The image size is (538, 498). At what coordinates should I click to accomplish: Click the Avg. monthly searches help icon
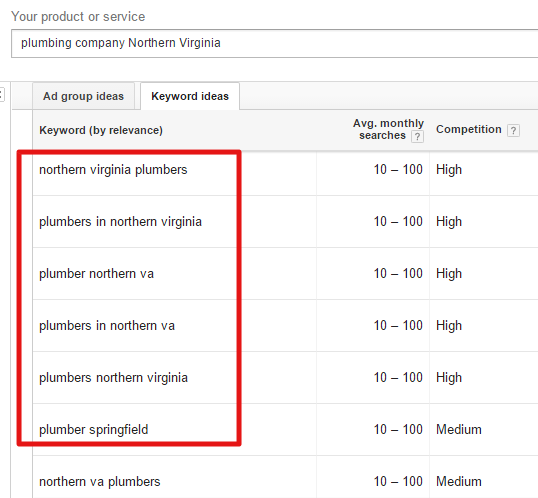pos(417,137)
